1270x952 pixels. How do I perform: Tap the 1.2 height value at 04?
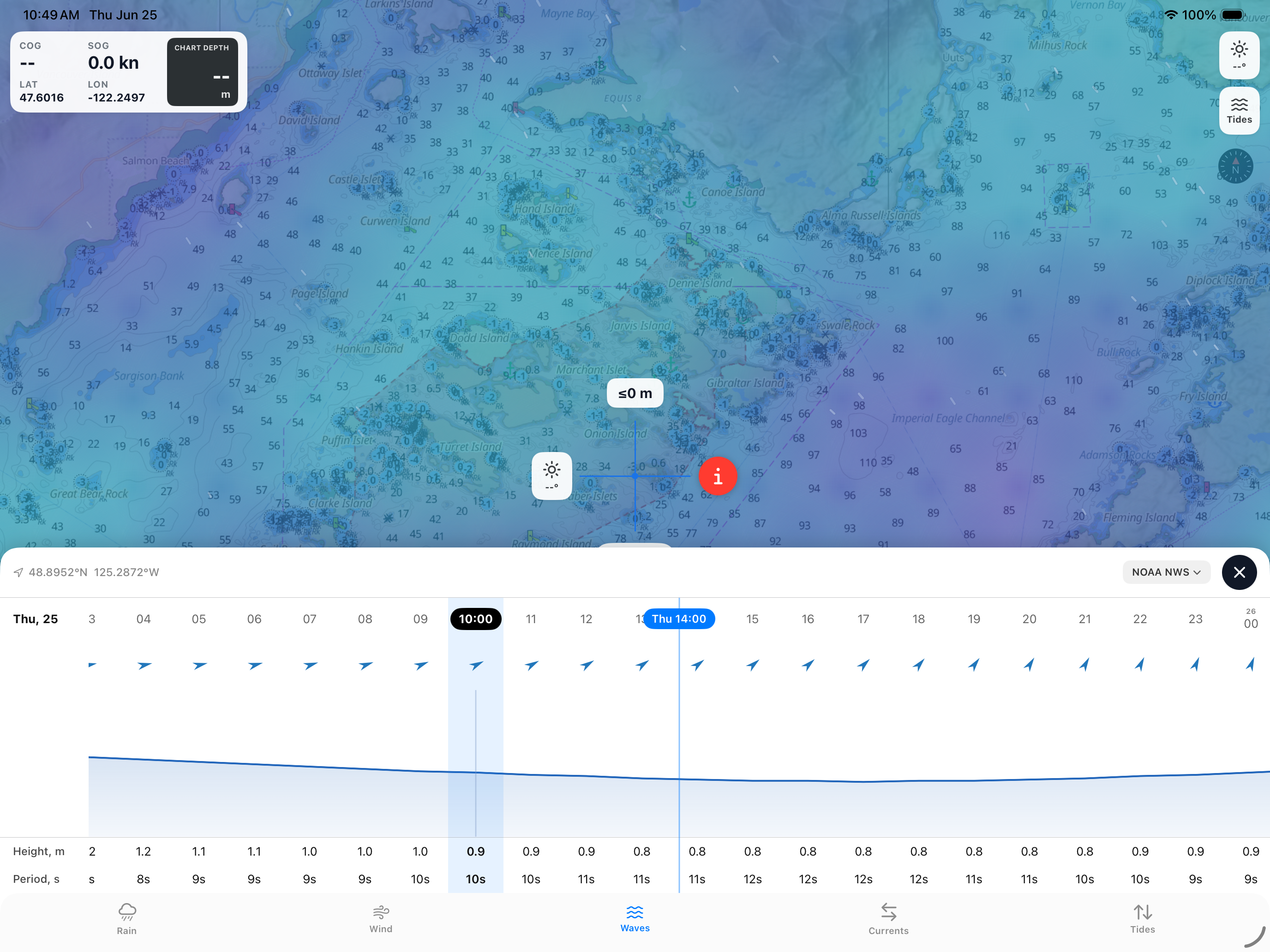(144, 851)
